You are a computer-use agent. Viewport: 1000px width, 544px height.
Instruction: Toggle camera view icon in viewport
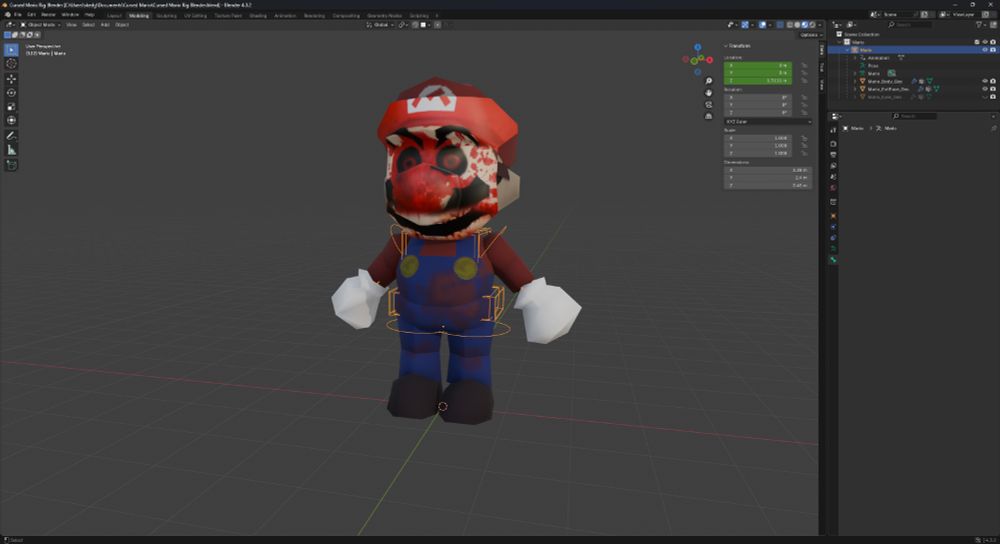click(709, 106)
